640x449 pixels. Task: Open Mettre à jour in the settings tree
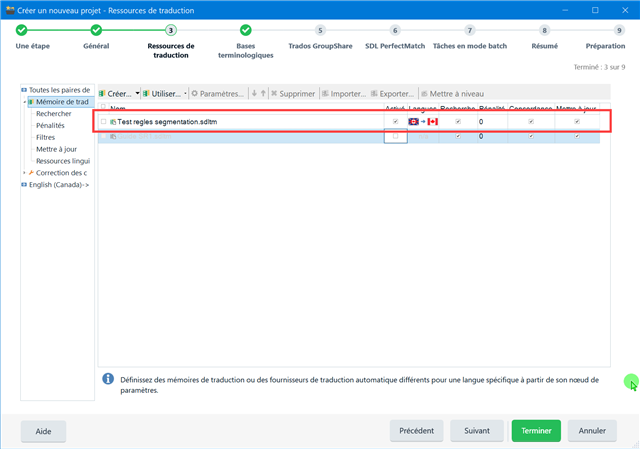56,149
